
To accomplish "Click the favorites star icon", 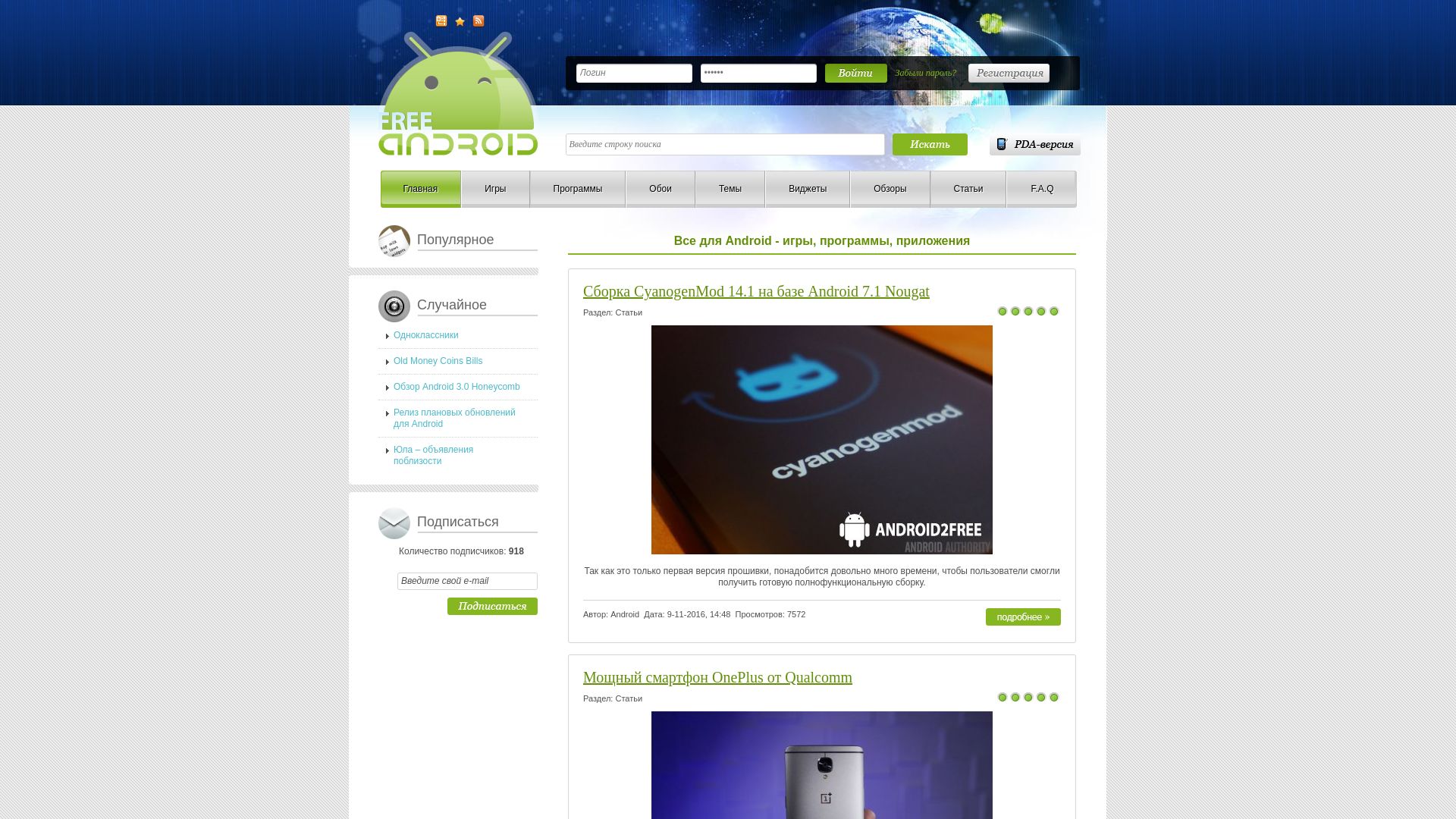I will point(460,21).
